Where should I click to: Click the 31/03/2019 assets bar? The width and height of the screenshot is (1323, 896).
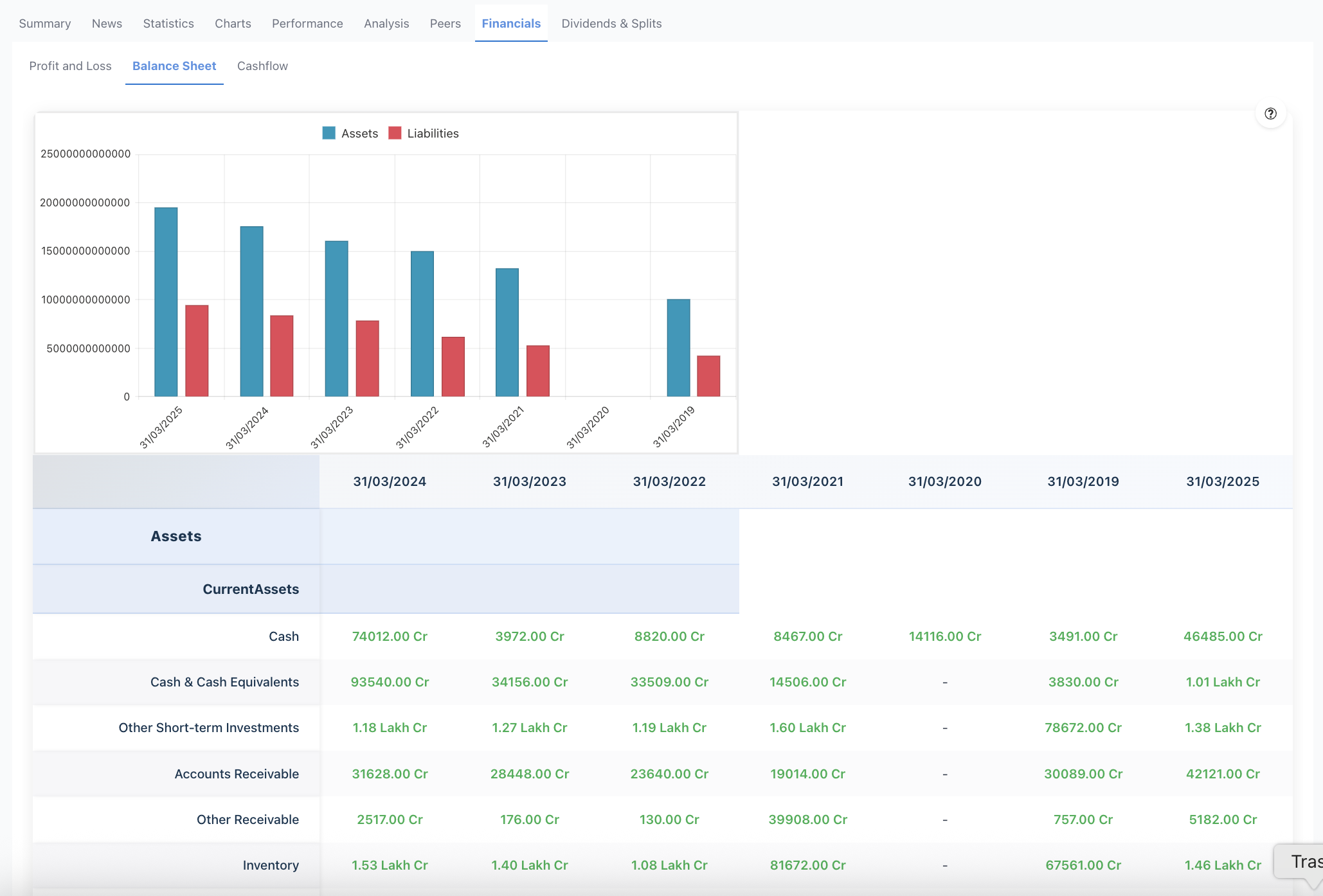coord(678,348)
